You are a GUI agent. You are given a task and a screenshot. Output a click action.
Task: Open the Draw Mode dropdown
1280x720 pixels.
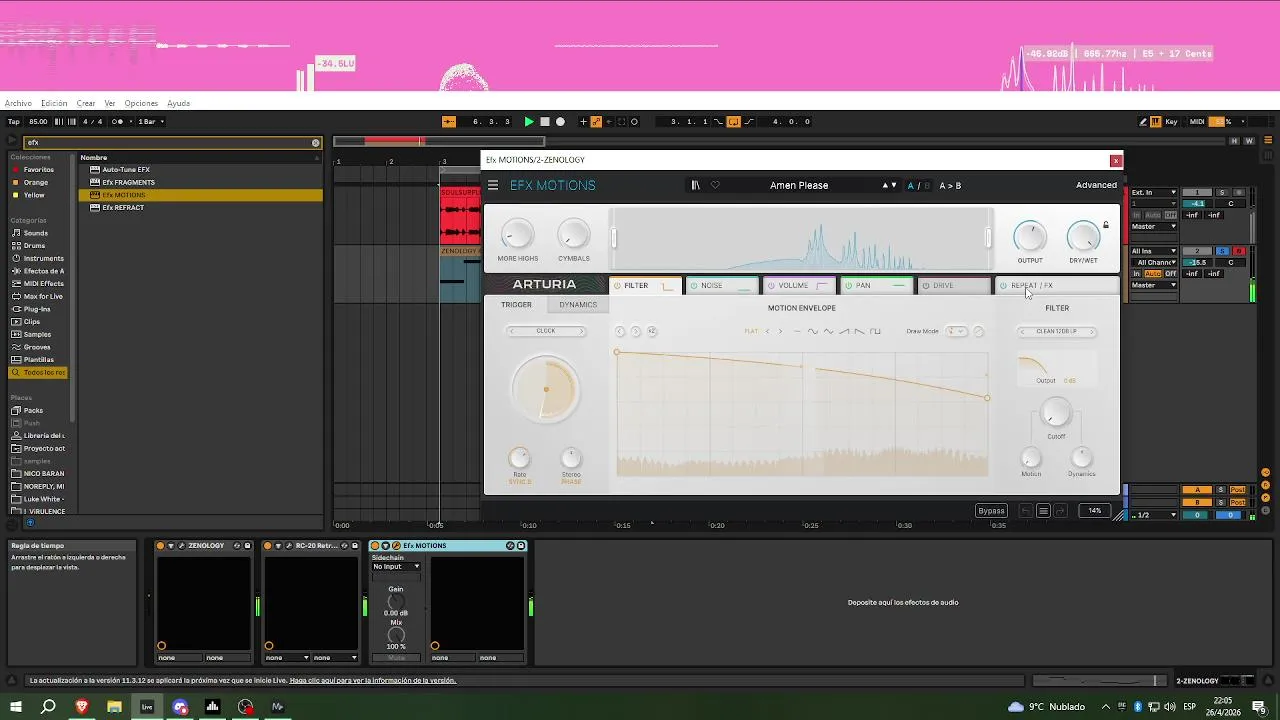pos(957,331)
